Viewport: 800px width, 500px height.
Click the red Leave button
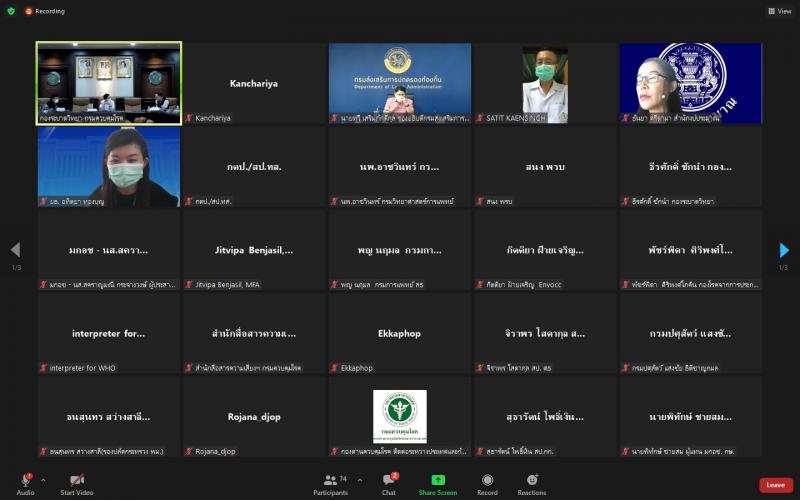776,485
